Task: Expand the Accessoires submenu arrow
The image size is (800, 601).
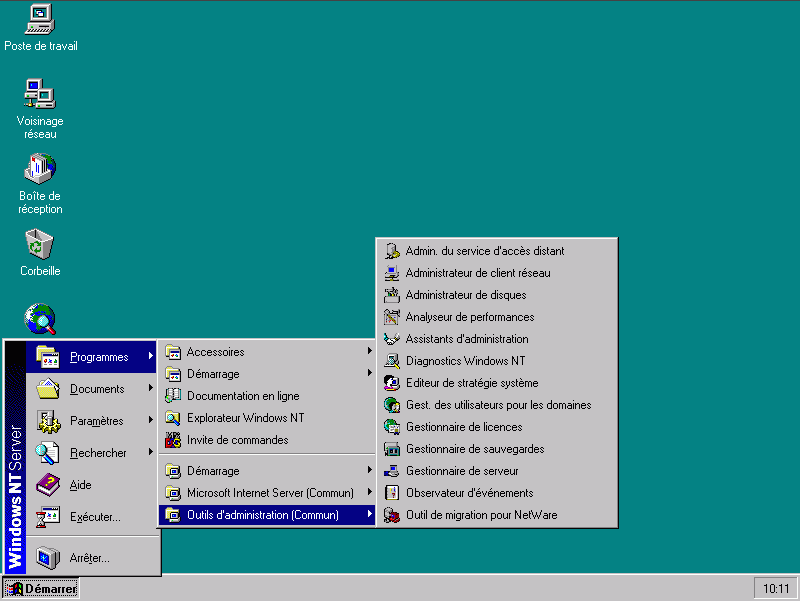Action: [369, 352]
